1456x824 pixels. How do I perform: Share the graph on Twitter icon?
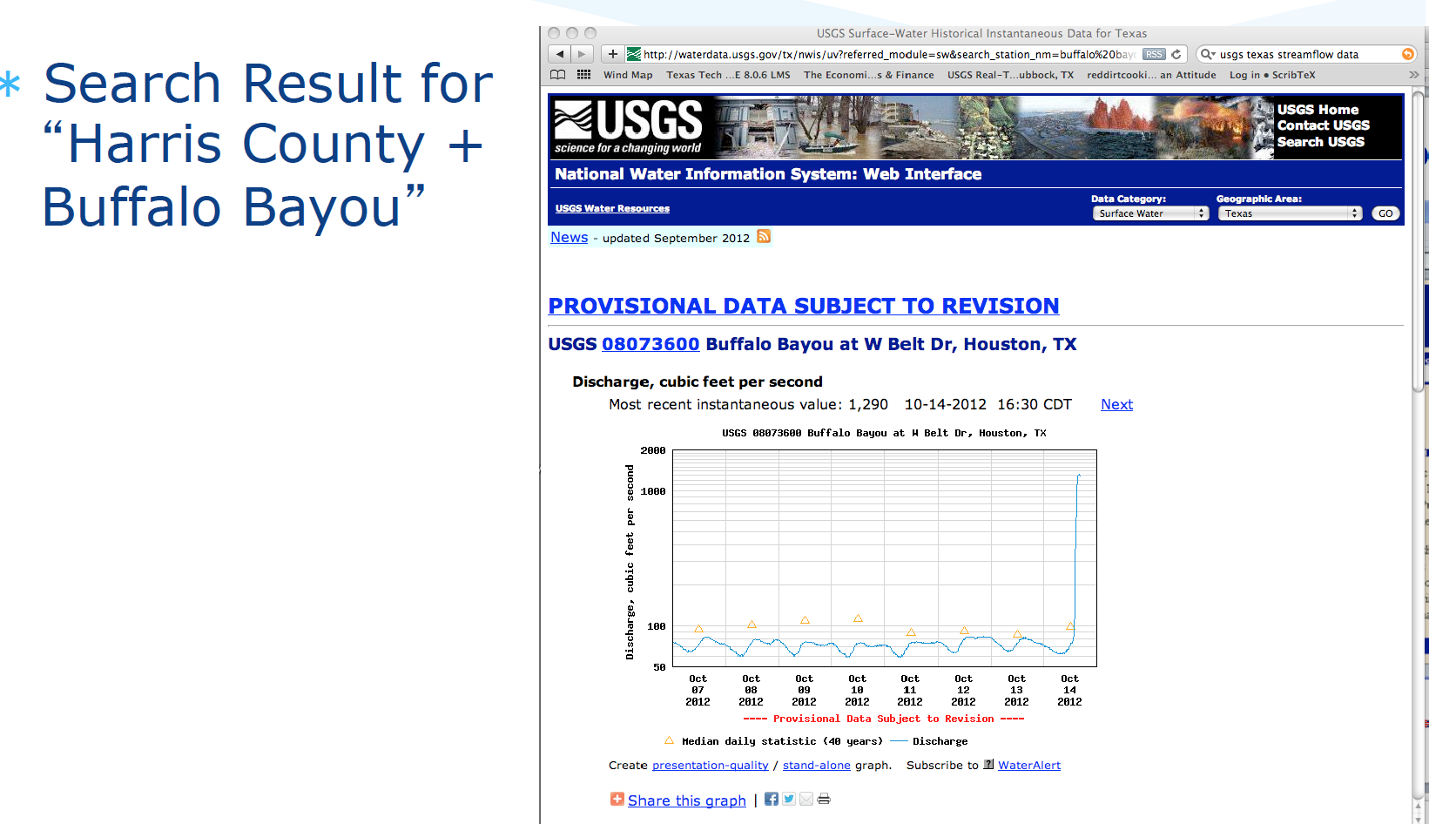point(789,799)
